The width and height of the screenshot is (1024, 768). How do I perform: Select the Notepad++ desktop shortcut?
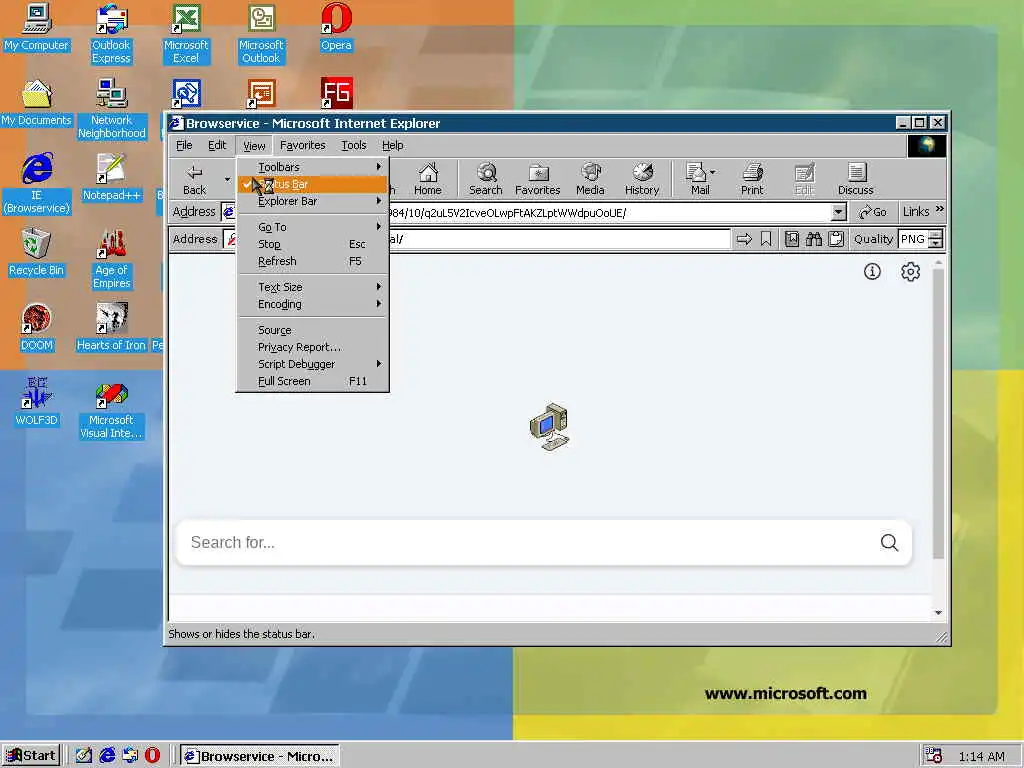[x=111, y=178]
